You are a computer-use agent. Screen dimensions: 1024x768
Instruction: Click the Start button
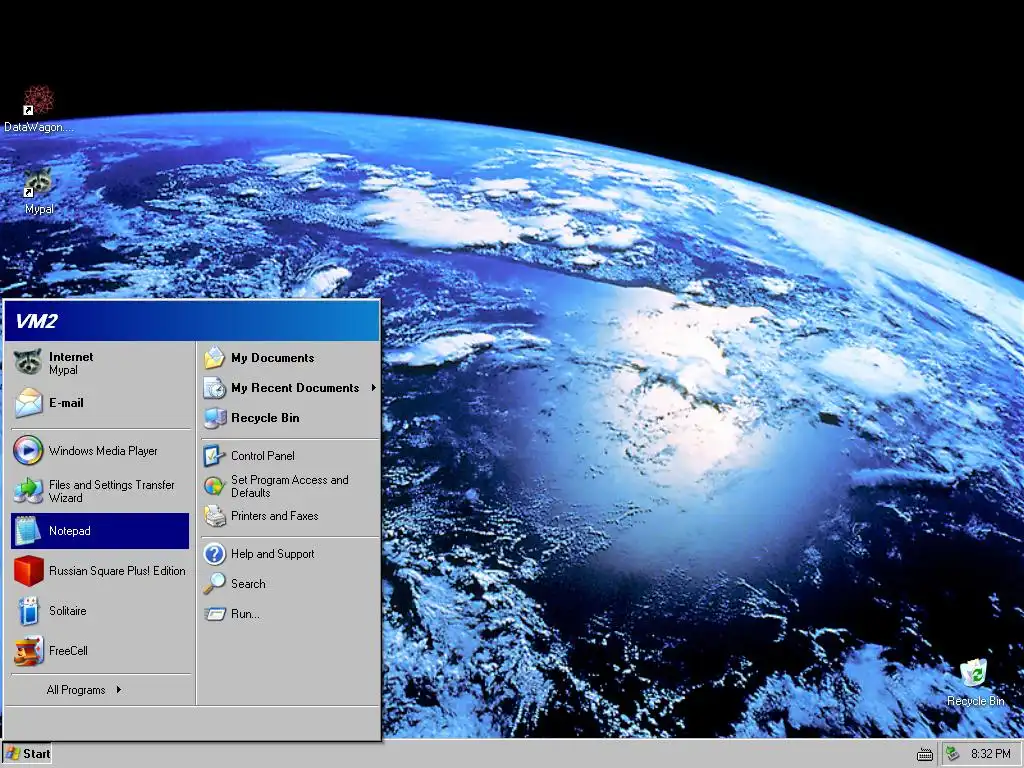pos(27,754)
